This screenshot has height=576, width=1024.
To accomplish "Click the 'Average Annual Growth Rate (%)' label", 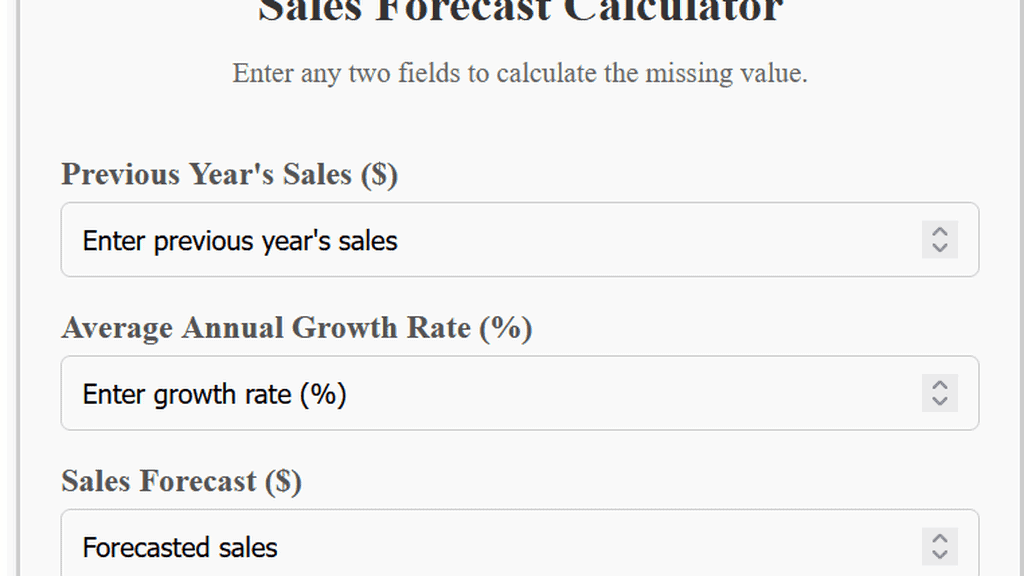I will point(297,327).
